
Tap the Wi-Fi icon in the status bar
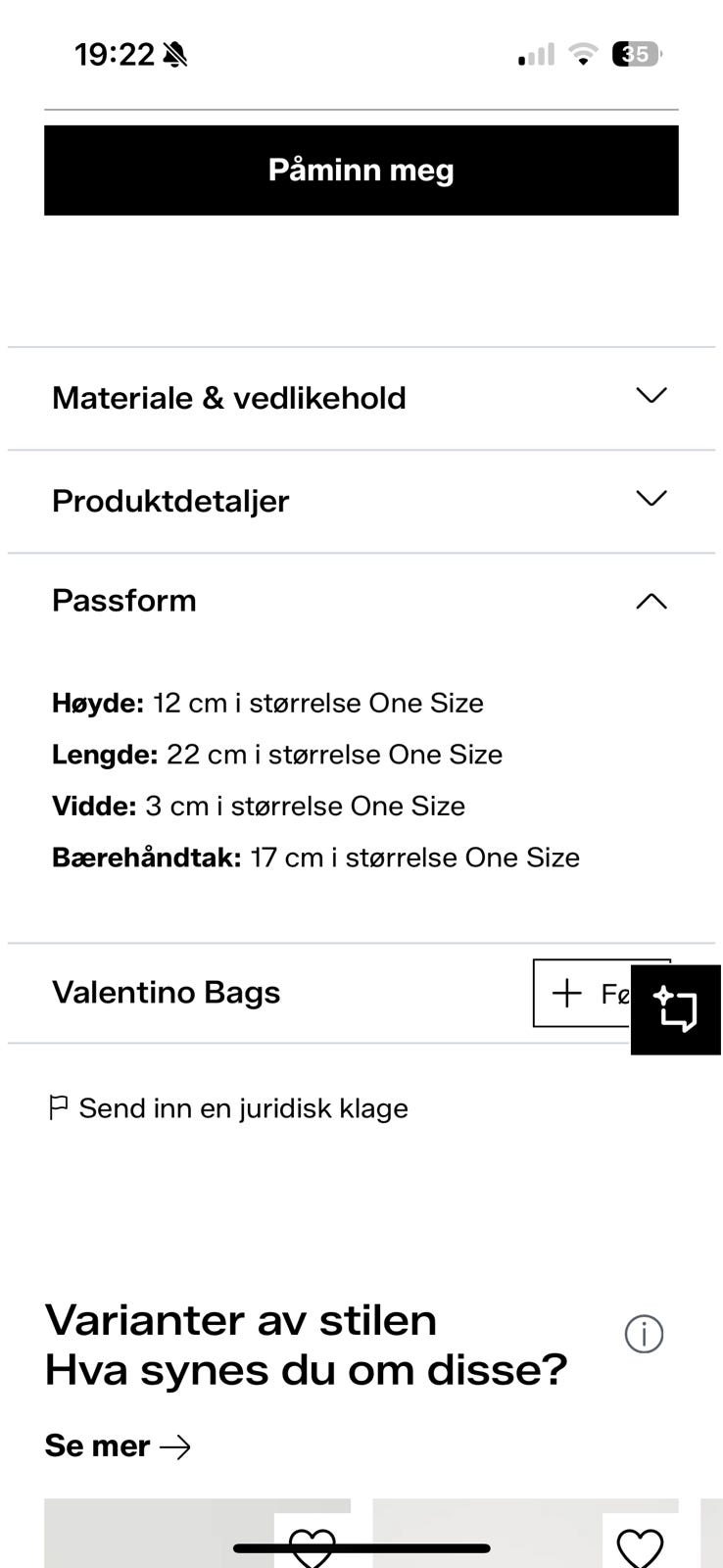(583, 55)
